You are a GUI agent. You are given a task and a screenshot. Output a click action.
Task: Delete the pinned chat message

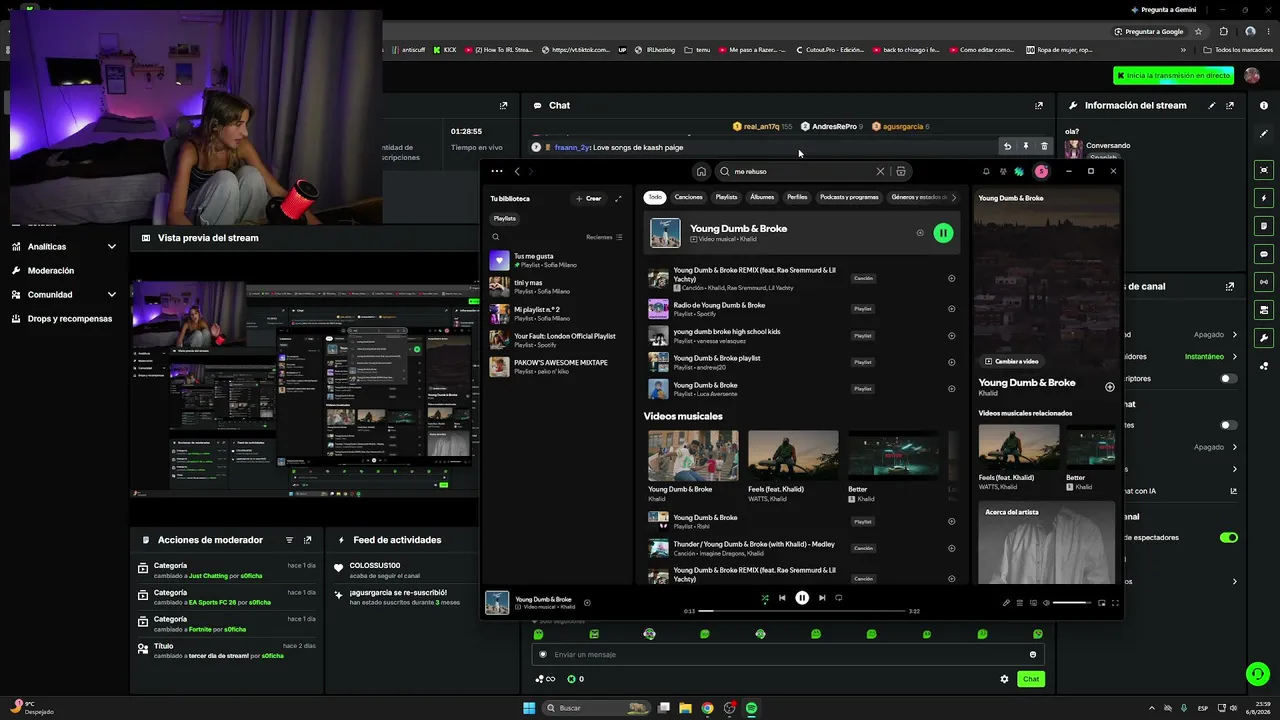click(x=1044, y=147)
